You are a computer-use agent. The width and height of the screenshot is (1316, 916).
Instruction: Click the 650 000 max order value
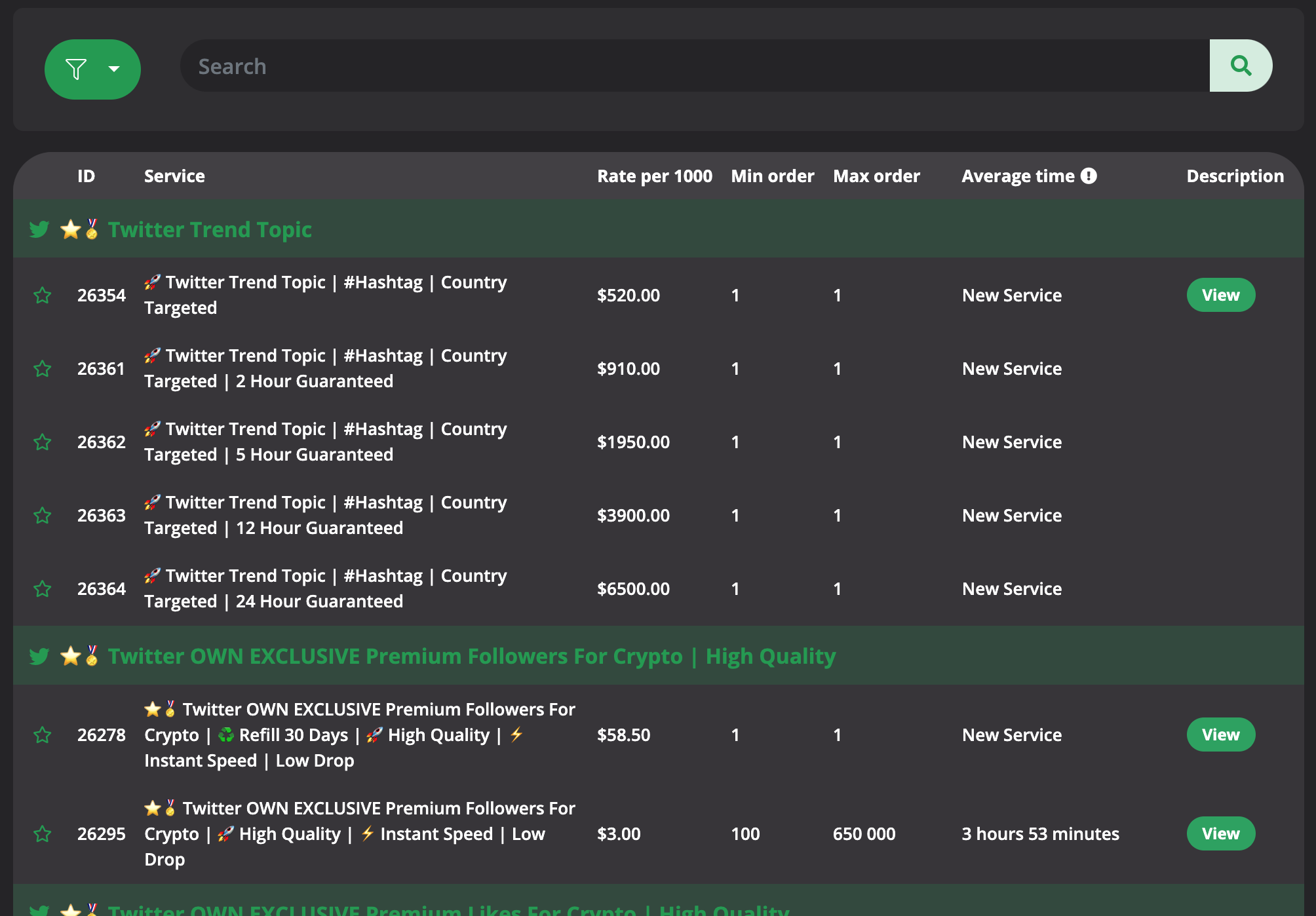coord(864,834)
